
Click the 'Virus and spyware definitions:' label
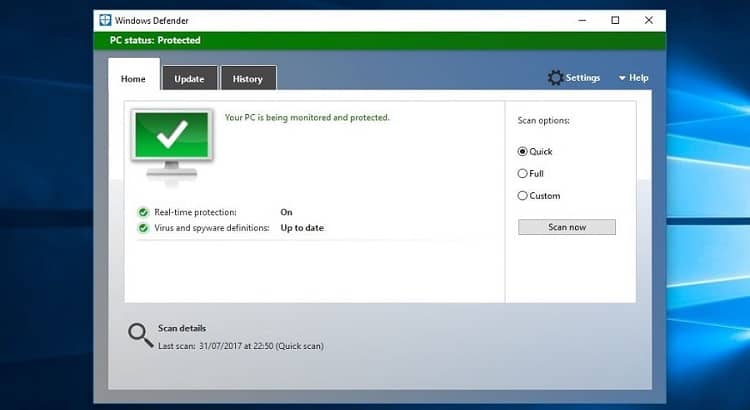click(212, 228)
